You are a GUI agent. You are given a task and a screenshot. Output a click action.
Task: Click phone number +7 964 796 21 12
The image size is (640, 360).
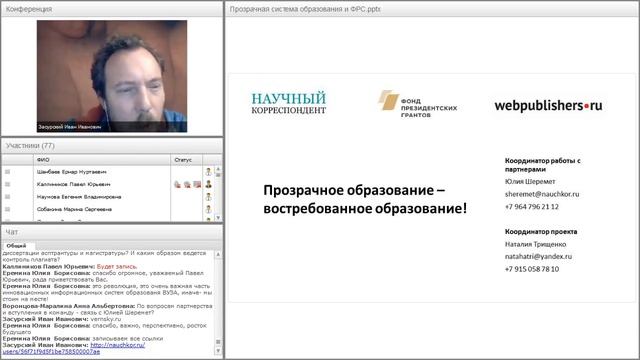(532, 207)
